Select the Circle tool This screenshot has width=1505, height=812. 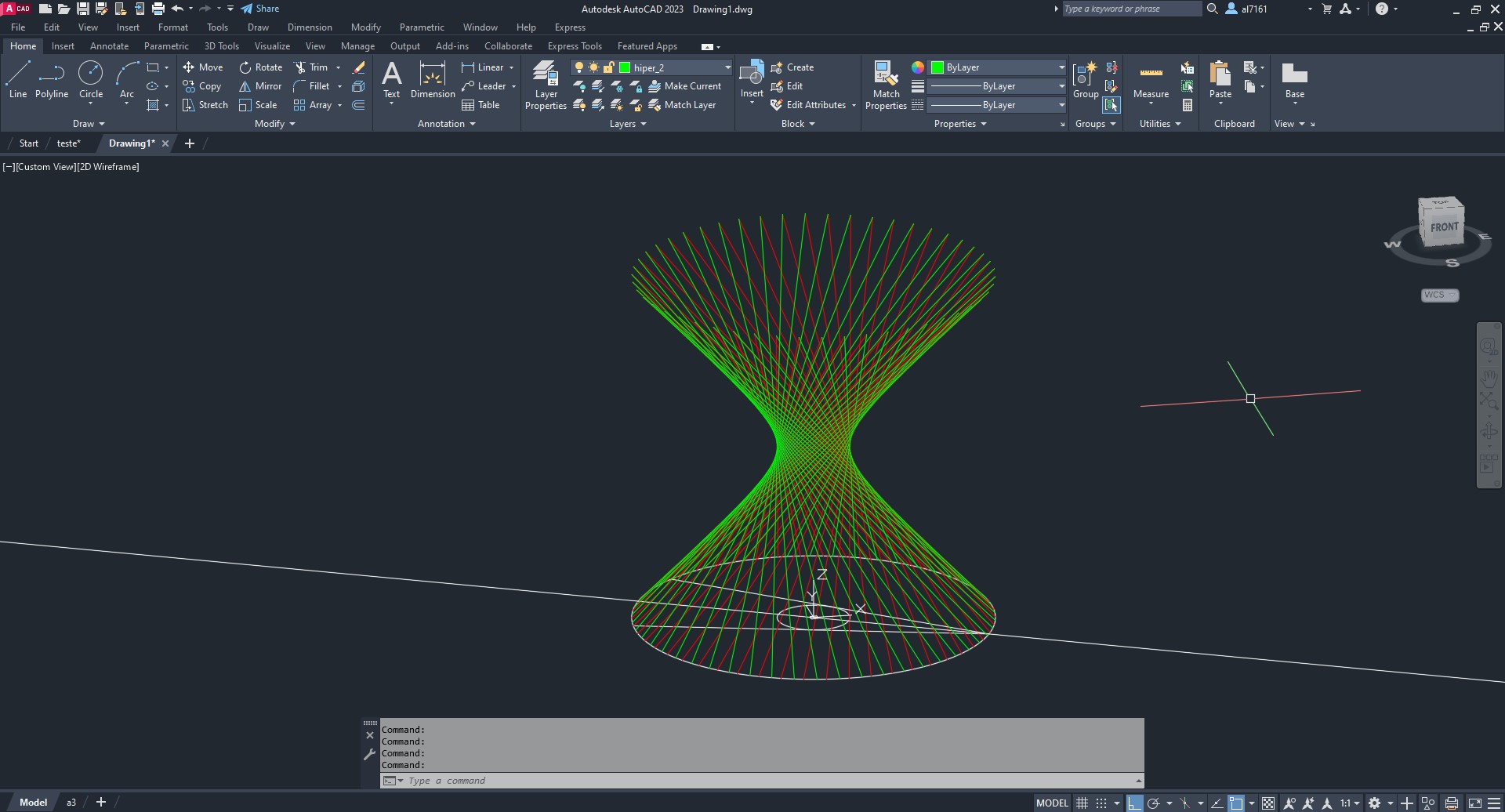(x=91, y=80)
